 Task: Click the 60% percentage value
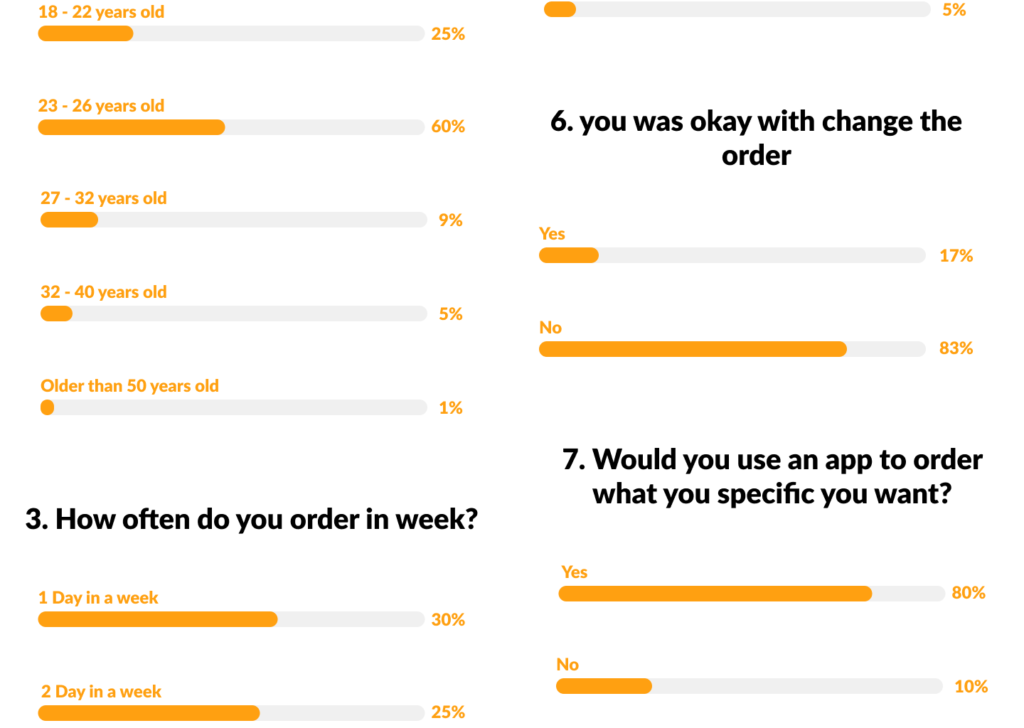pyautogui.click(x=448, y=127)
